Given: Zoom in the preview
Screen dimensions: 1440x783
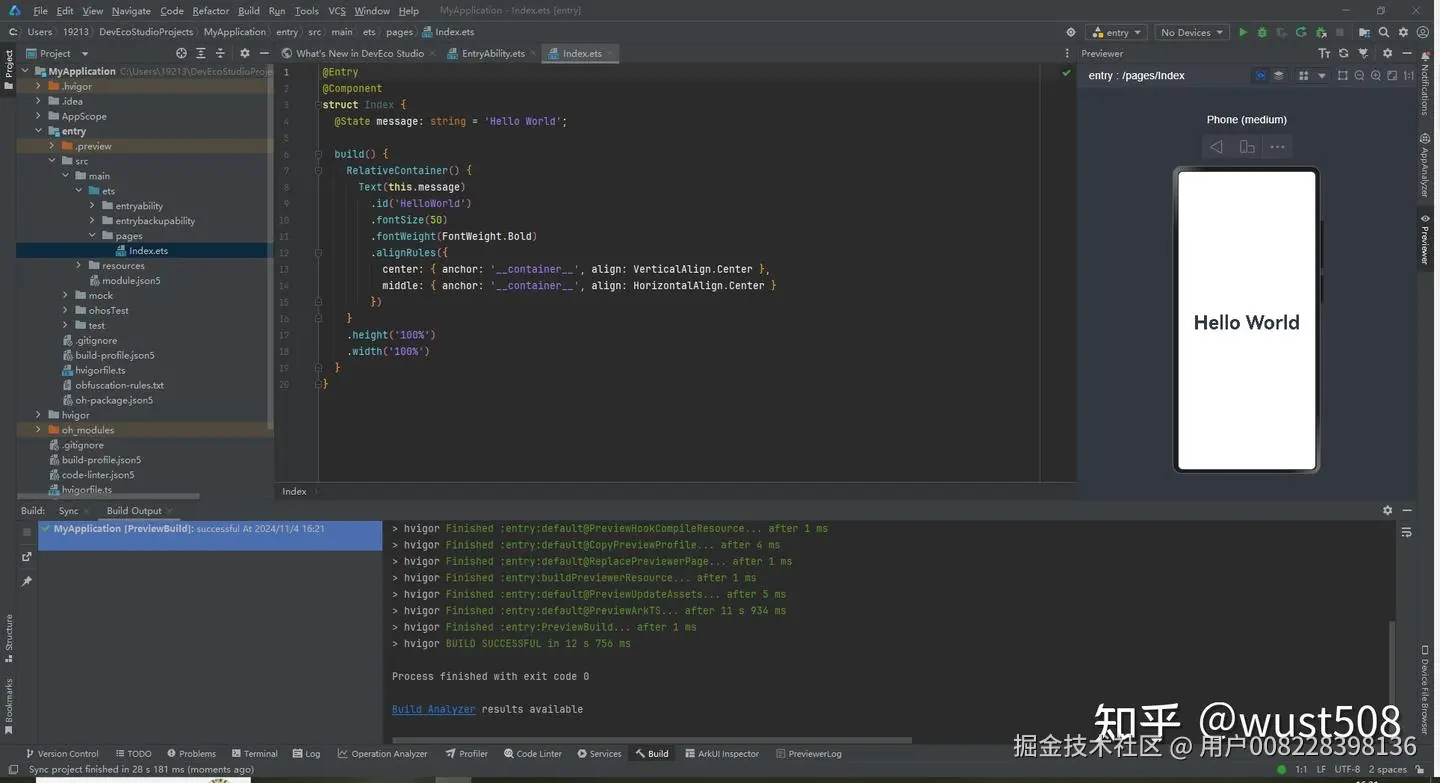Looking at the screenshot, I should (x=1376, y=75).
